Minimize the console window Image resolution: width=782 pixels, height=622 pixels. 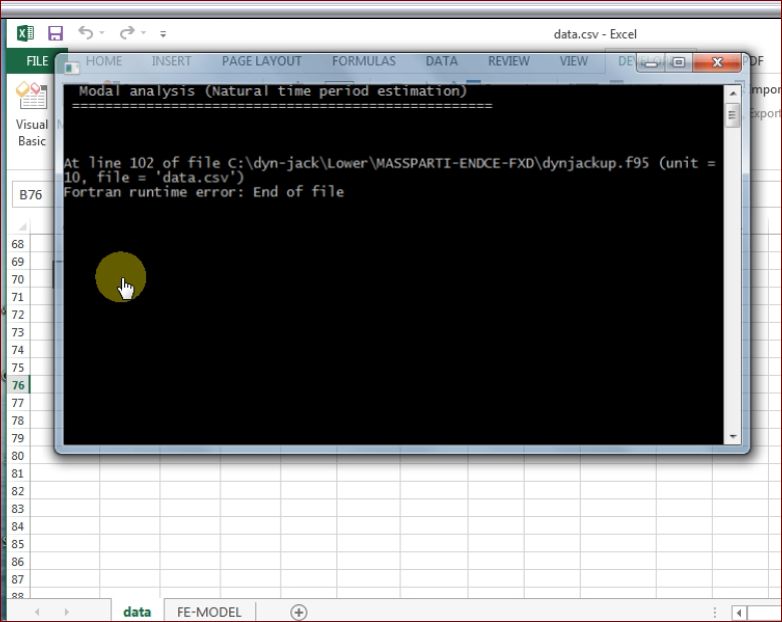651,62
